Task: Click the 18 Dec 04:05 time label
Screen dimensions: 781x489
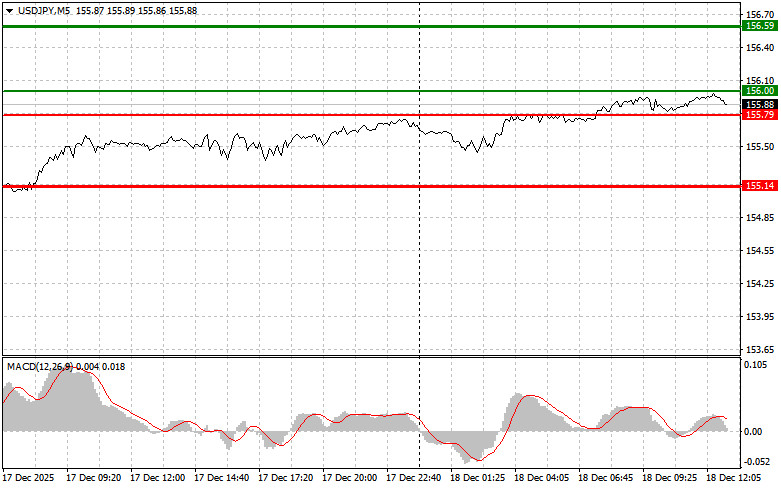Action: pos(542,478)
